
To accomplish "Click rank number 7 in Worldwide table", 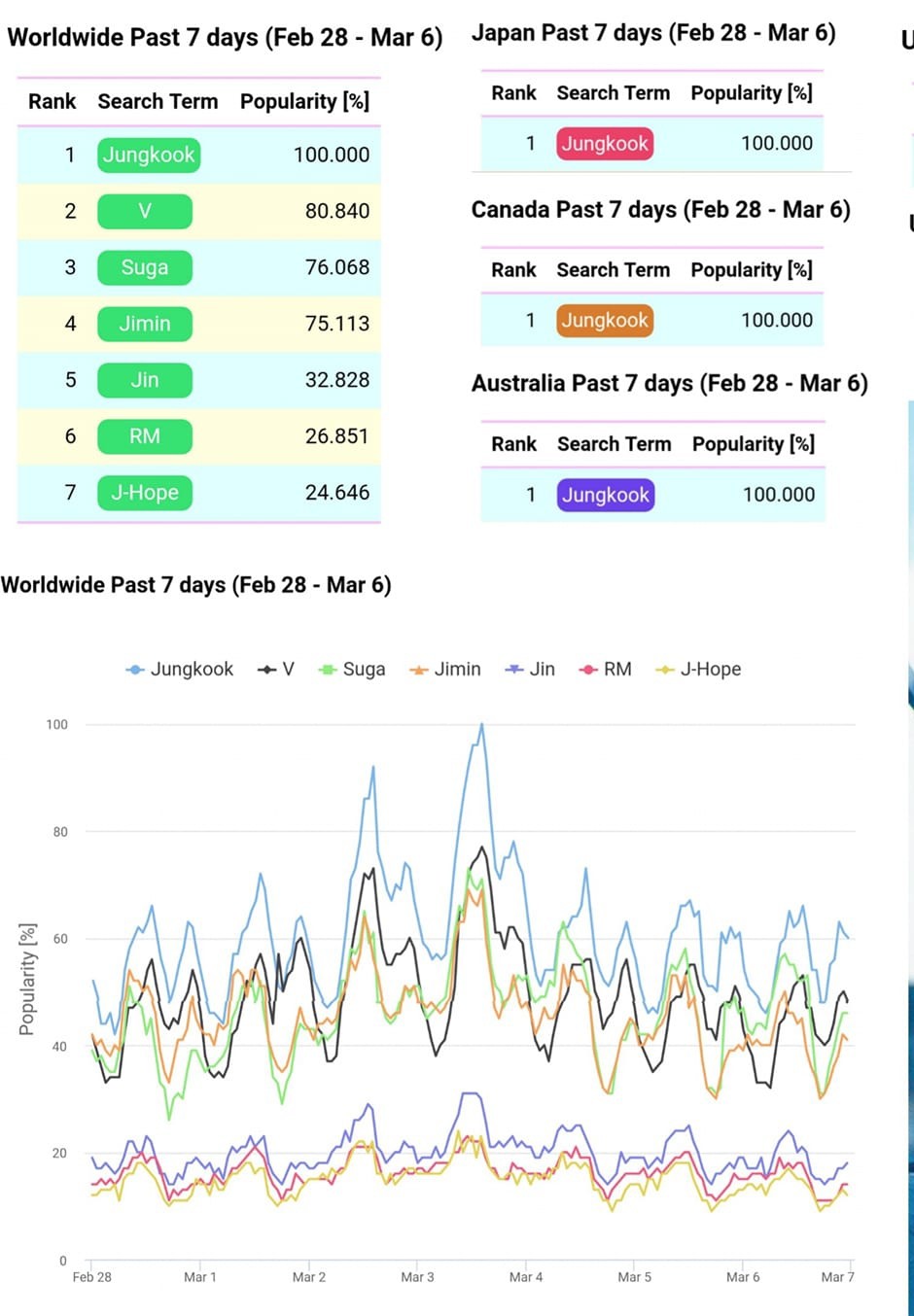I will (70, 493).
